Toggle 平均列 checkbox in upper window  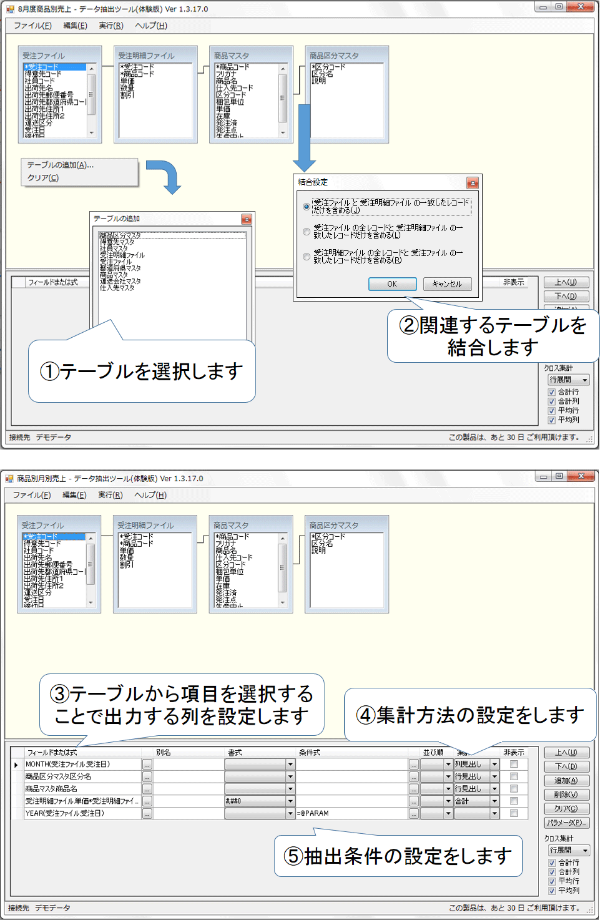[551, 420]
